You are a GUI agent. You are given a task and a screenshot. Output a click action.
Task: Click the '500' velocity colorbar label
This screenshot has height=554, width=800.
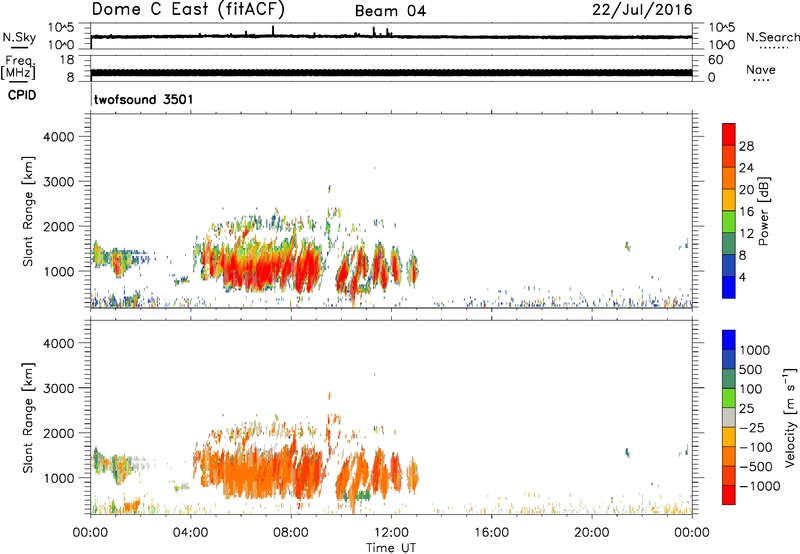coord(751,369)
